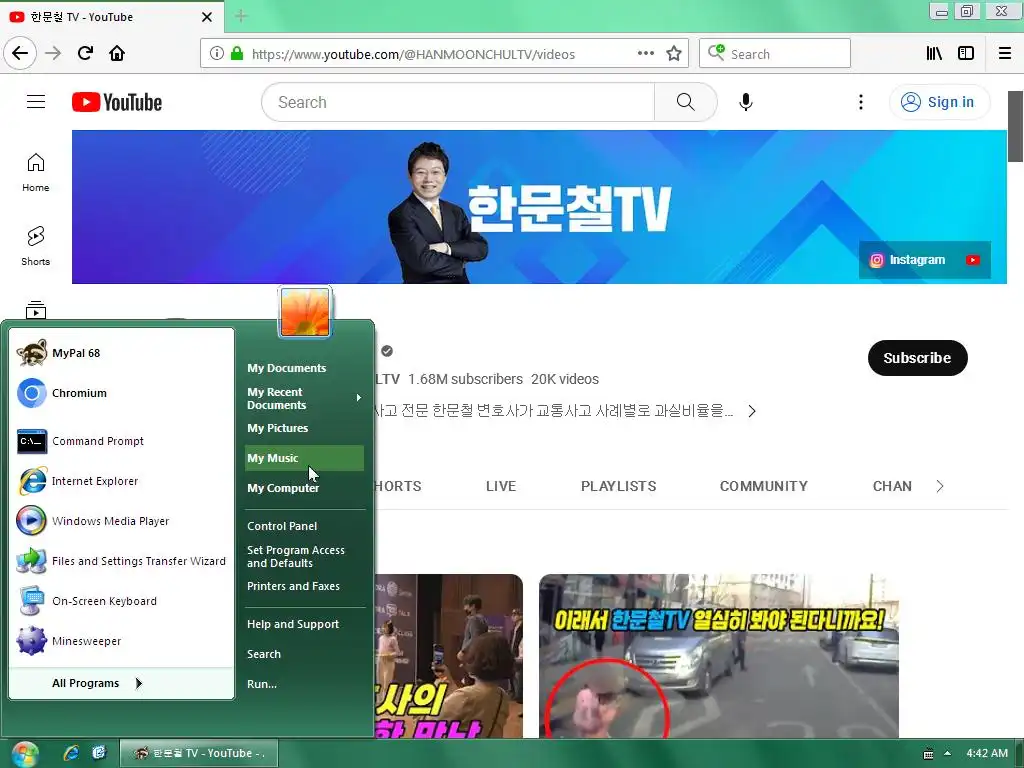1024x768 pixels.
Task: Click the Windows Start orb
Action: pyautogui.click(x=25, y=754)
